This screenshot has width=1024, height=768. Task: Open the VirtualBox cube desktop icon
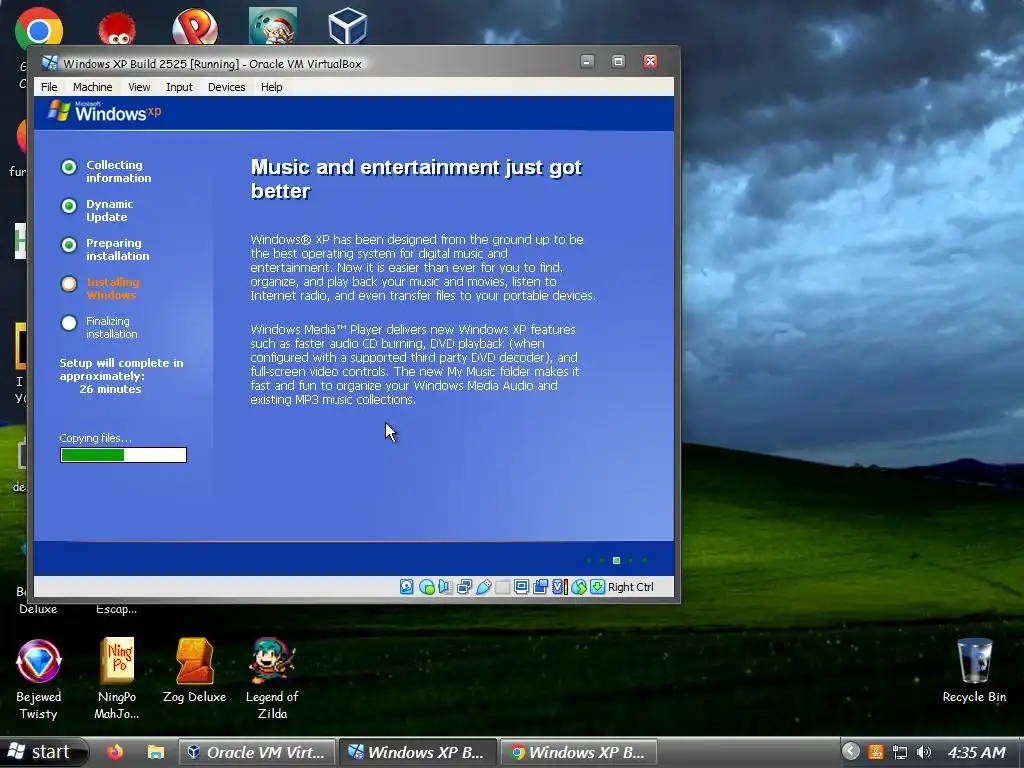click(x=347, y=26)
